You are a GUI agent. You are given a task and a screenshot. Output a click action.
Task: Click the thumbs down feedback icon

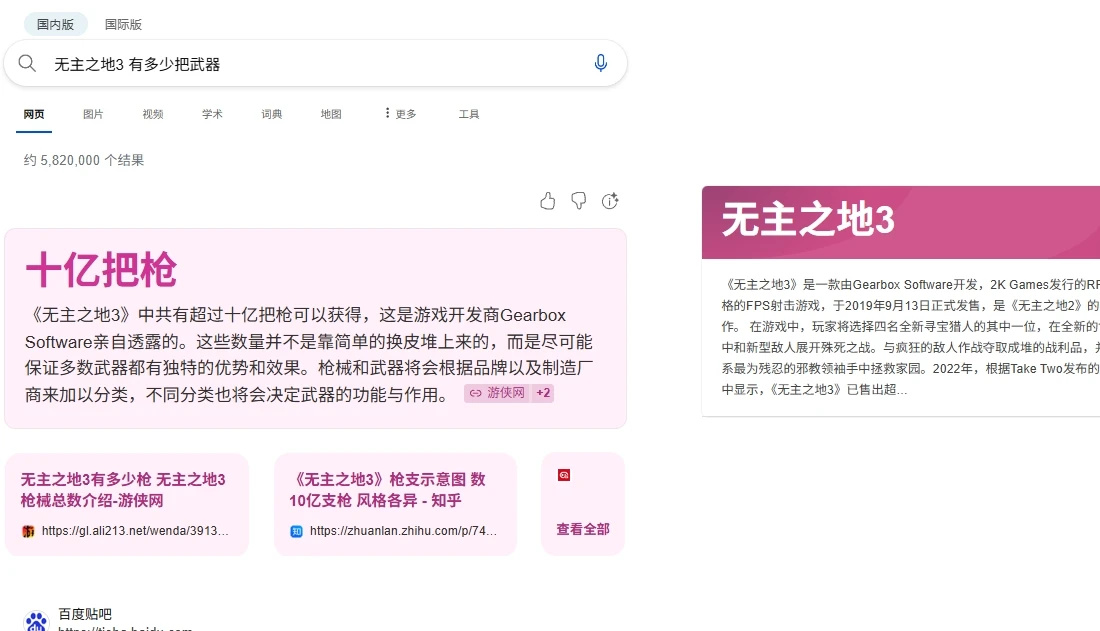click(x=579, y=201)
